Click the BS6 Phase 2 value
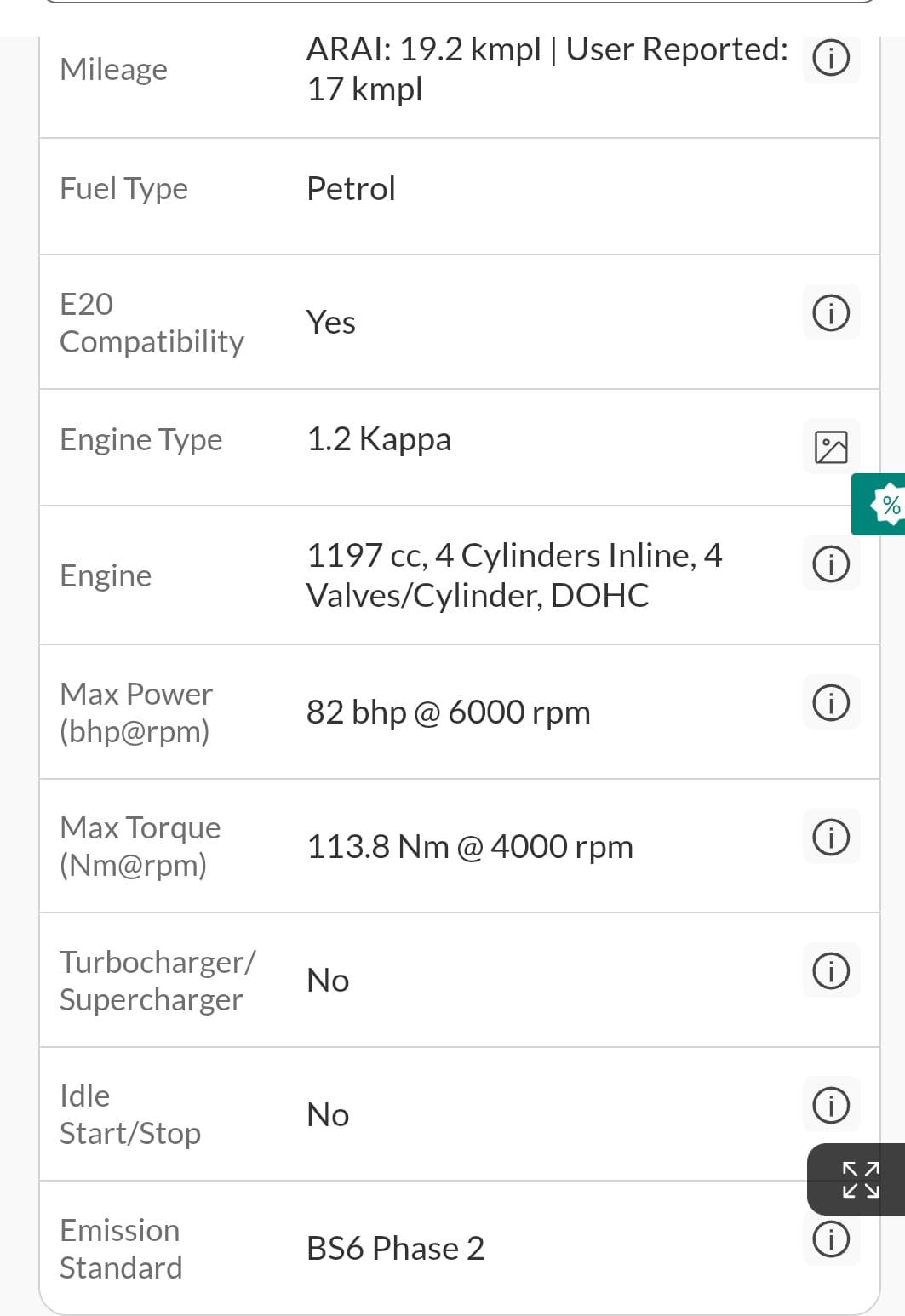The width and height of the screenshot is (905, 1316). click(395, 1249)
